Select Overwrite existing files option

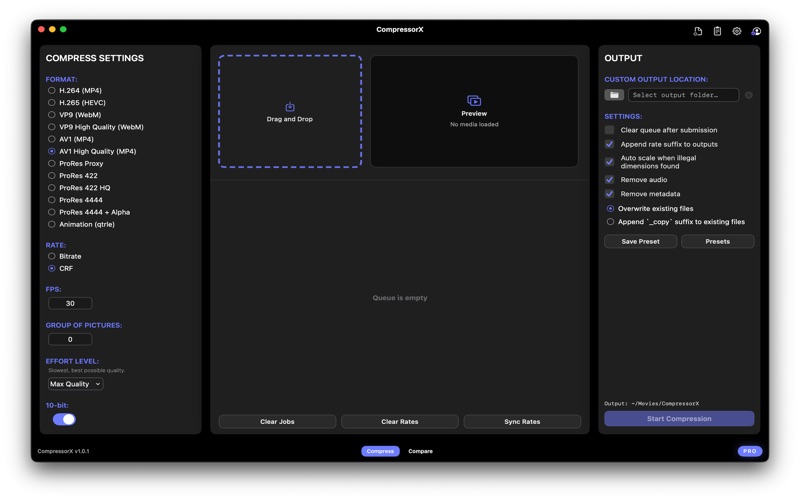point(649,209)
